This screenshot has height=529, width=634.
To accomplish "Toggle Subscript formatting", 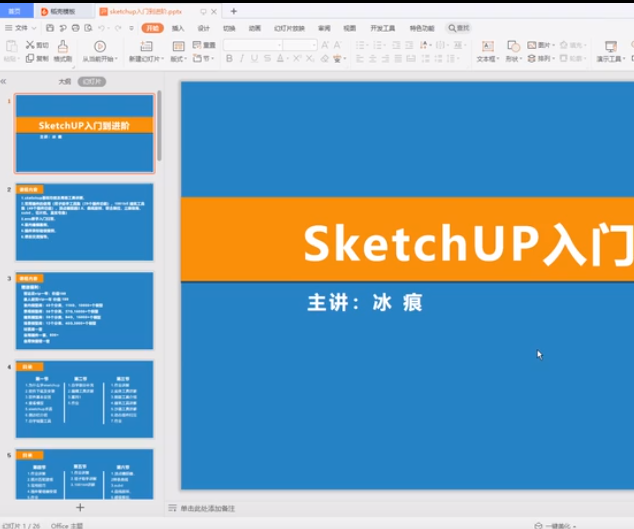I will pos(310,59).
